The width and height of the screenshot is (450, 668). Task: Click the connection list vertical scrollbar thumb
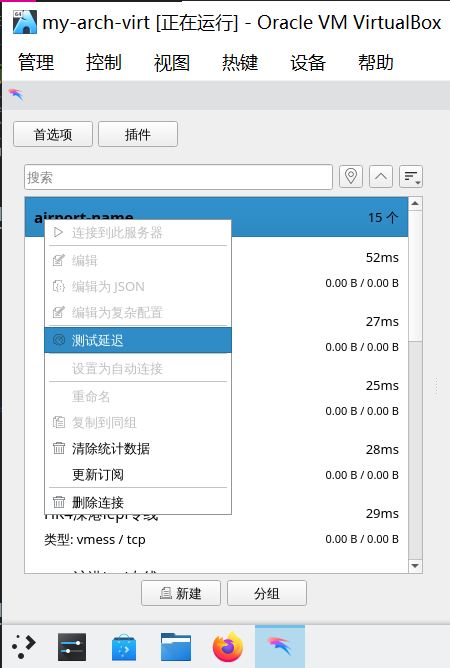tap(415, 276)
